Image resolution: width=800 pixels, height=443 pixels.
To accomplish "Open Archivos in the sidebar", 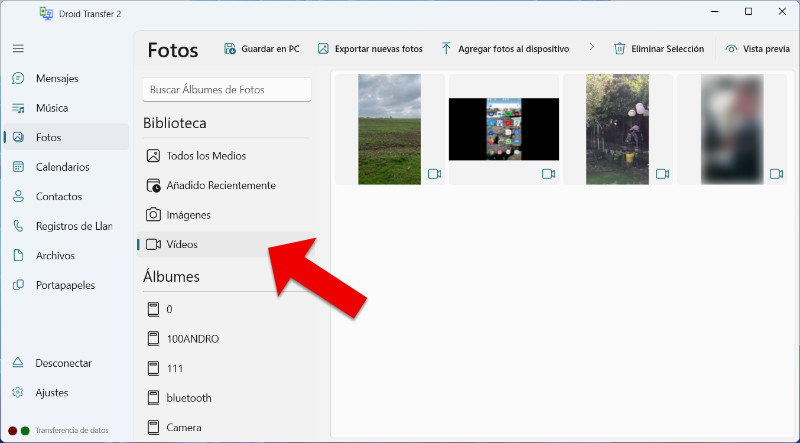I will point(55,255).
